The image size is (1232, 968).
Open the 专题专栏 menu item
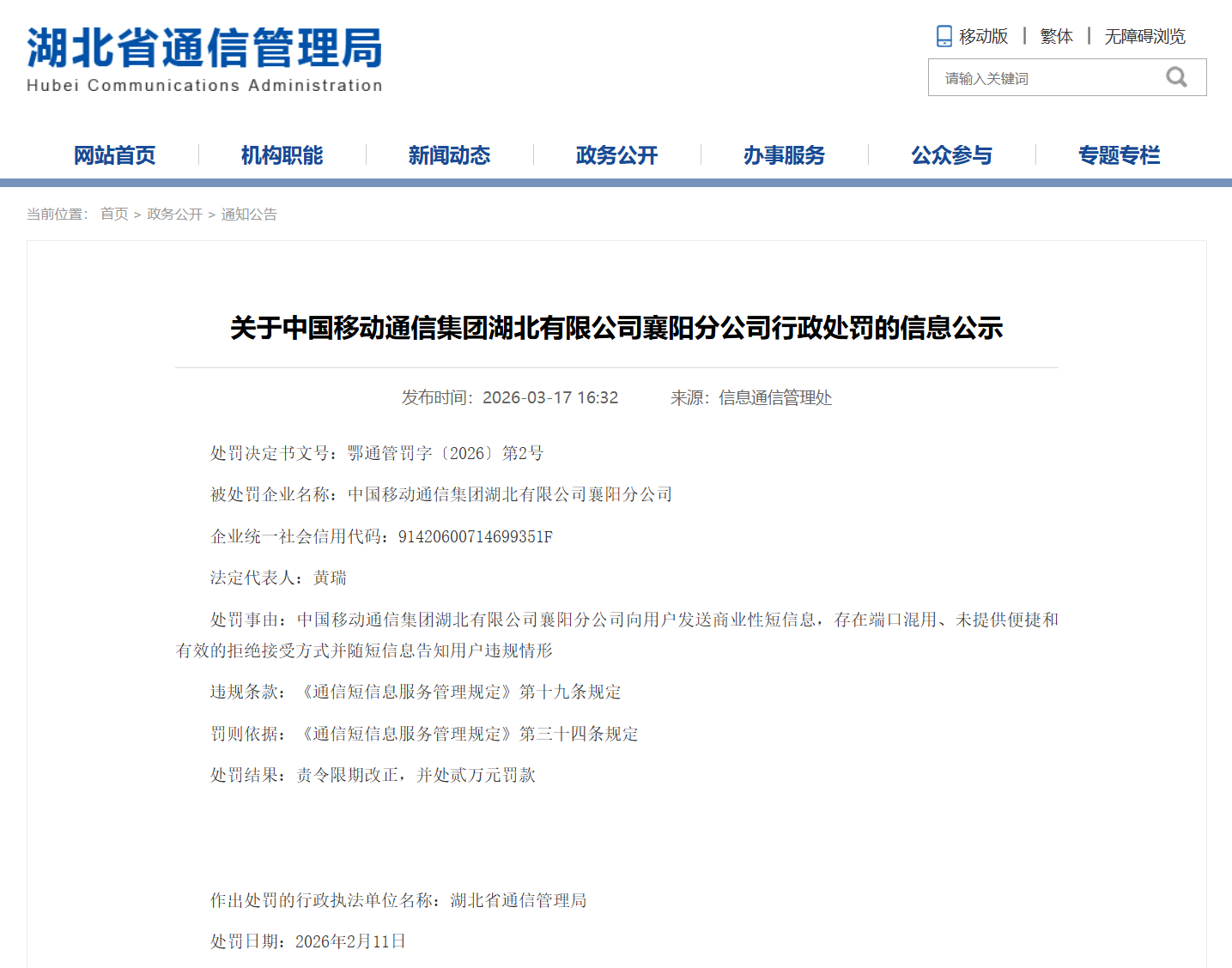[1119, 155]
